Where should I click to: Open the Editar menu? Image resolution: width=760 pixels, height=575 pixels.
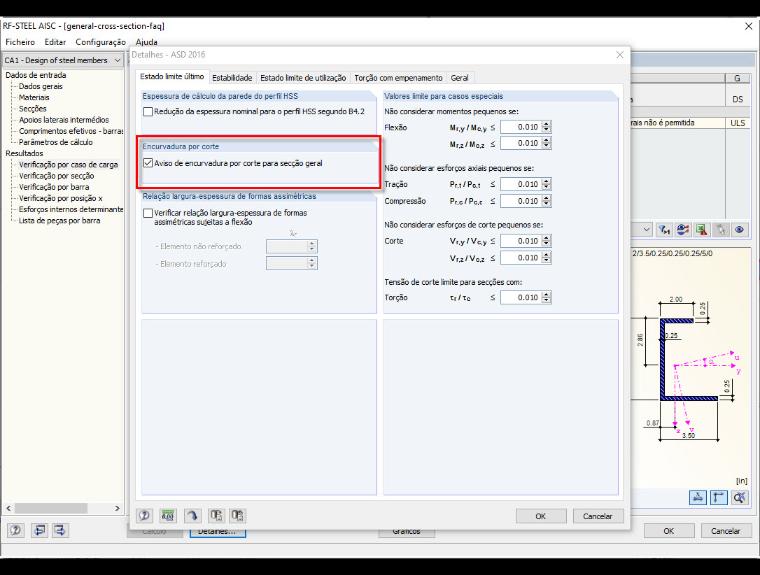click(x=55, y=42)
